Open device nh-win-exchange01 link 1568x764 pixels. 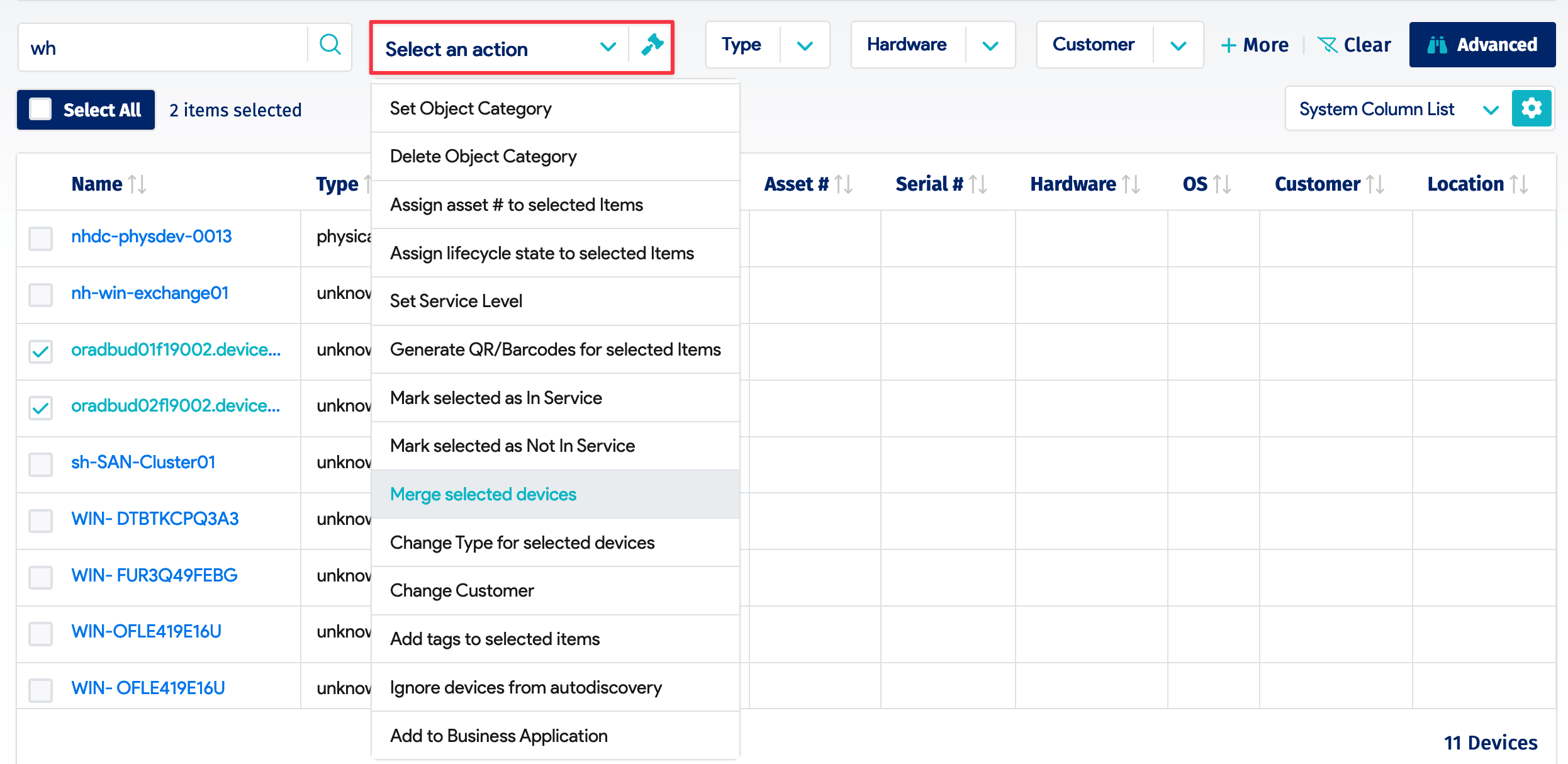[x=150, y=293]
